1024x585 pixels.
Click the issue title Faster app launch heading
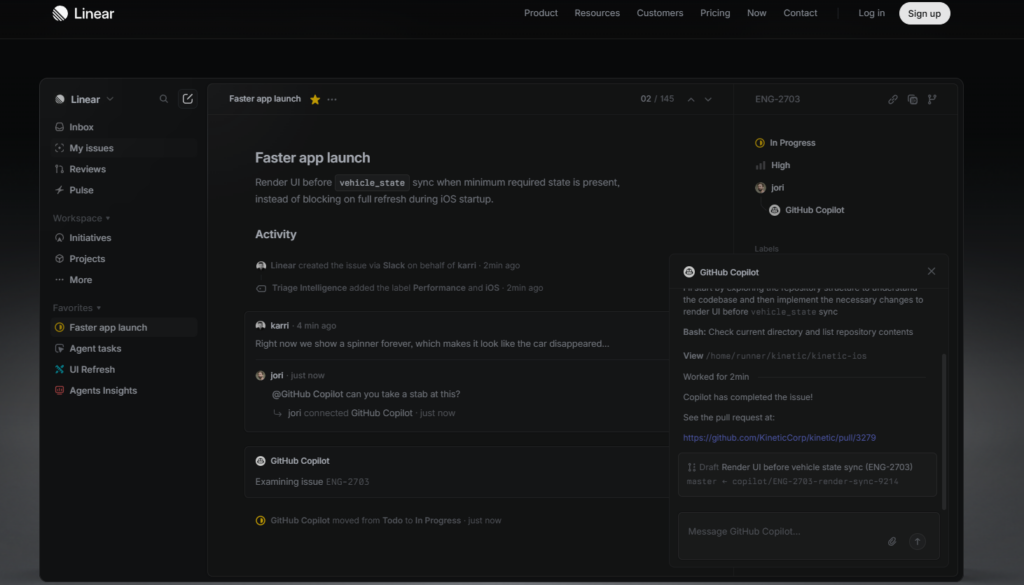(x=312, y=157)
